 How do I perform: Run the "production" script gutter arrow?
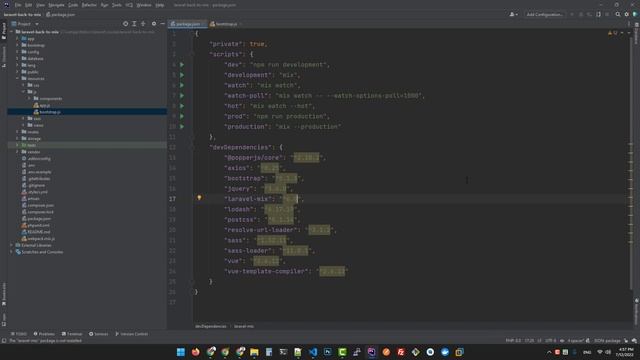[182, 127]
